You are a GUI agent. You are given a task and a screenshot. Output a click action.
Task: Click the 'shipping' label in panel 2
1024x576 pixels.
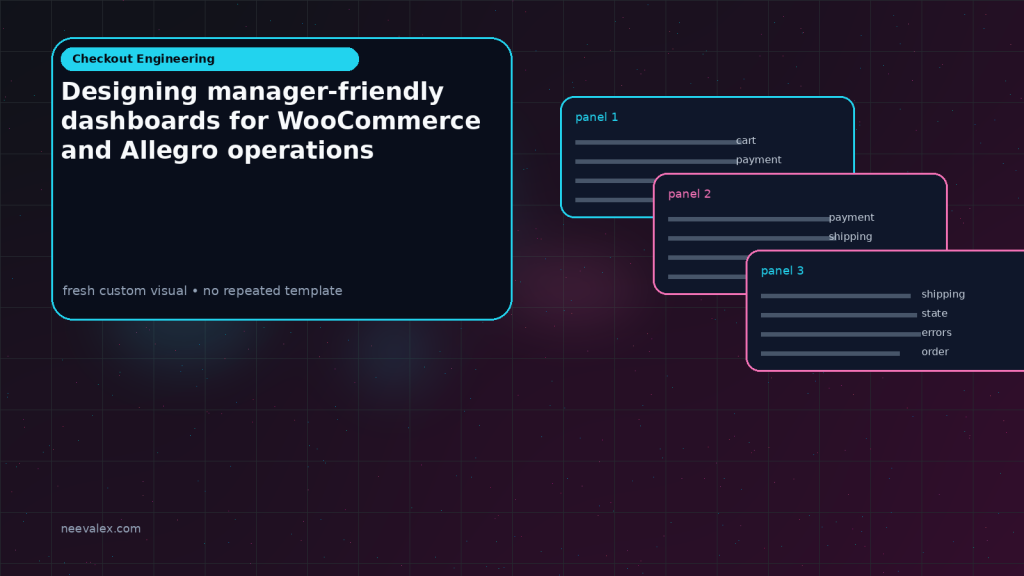850,236
